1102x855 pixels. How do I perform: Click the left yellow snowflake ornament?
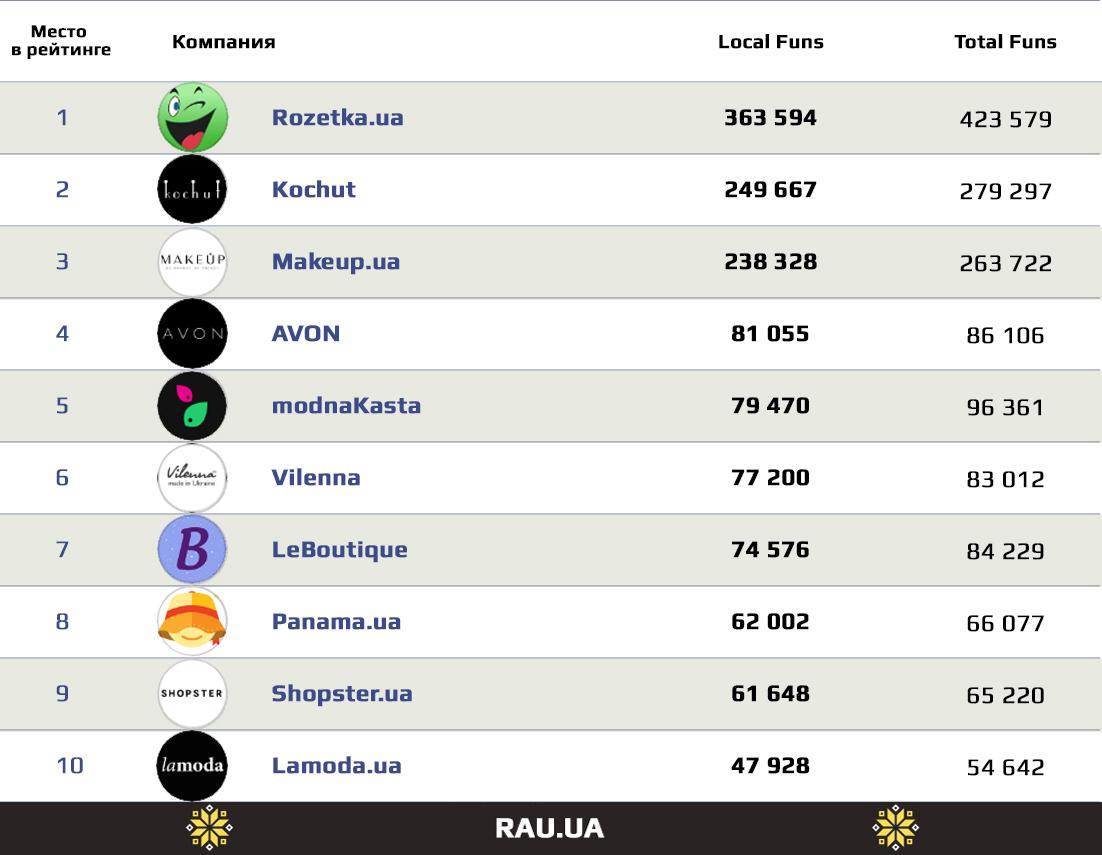click(x=209, y=828)
